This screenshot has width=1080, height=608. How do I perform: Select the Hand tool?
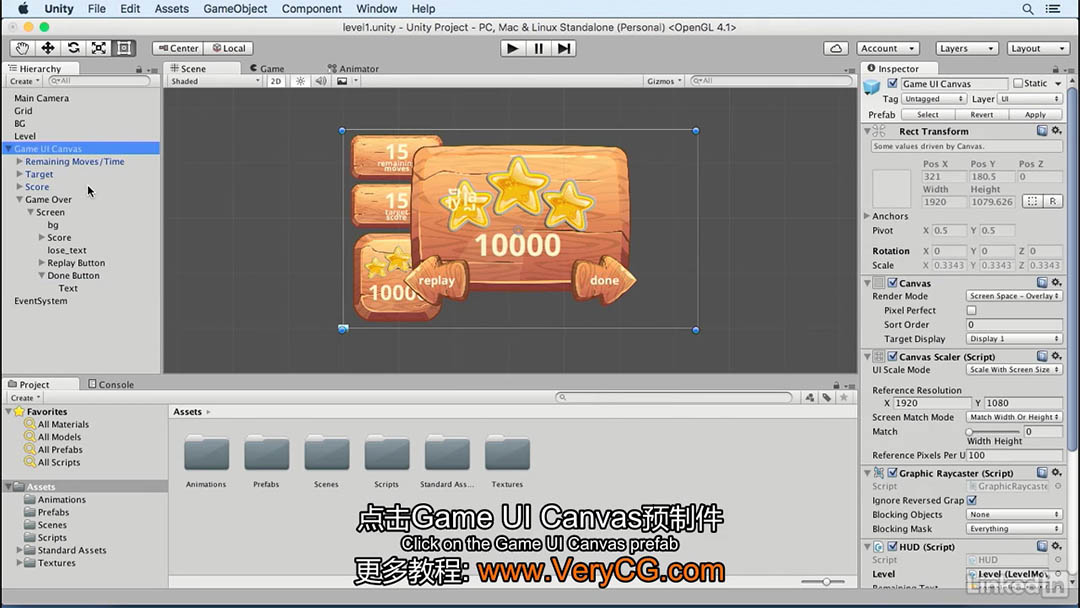[22, 48]
